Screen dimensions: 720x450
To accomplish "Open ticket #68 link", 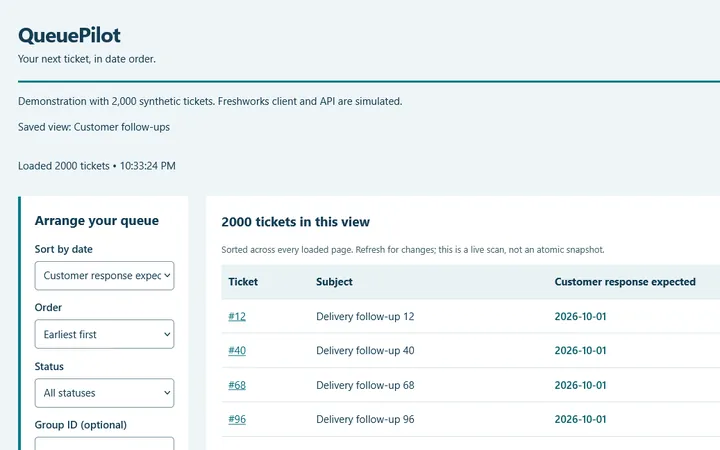I will point(237,385).
